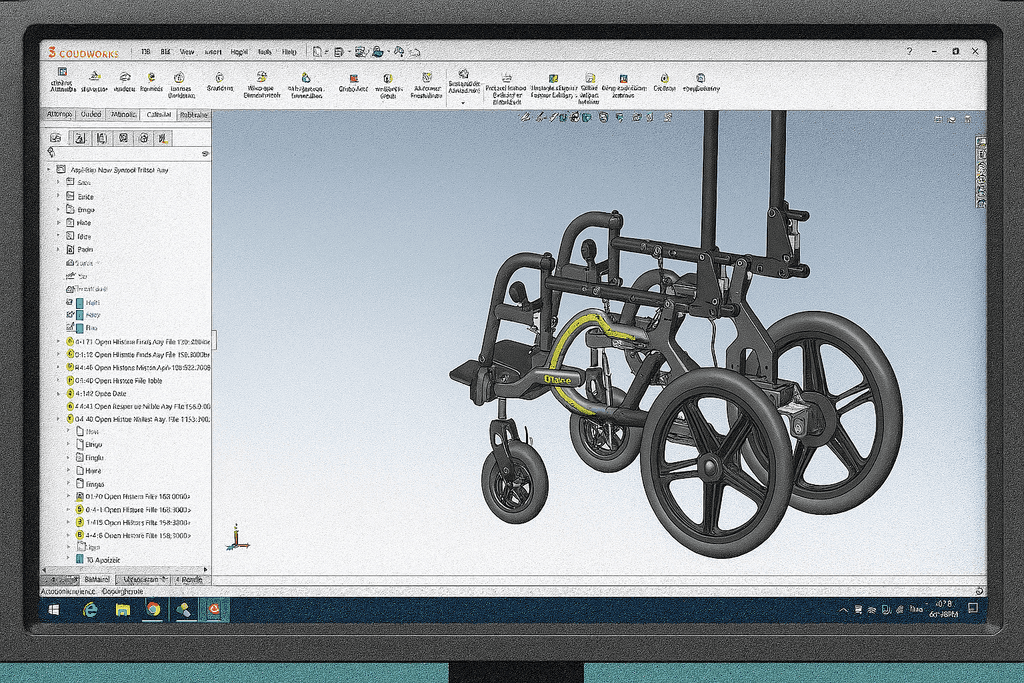Open the Help menu
Viewport: 1024px width, 683px height.
point(289,51)
